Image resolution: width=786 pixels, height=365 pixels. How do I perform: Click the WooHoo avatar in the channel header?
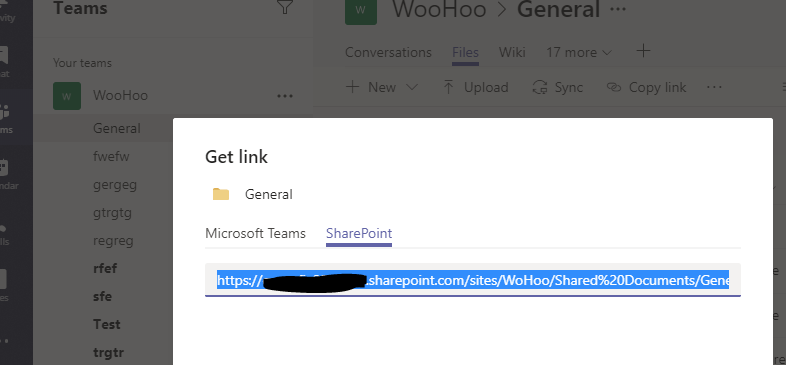tap(360, 11)
